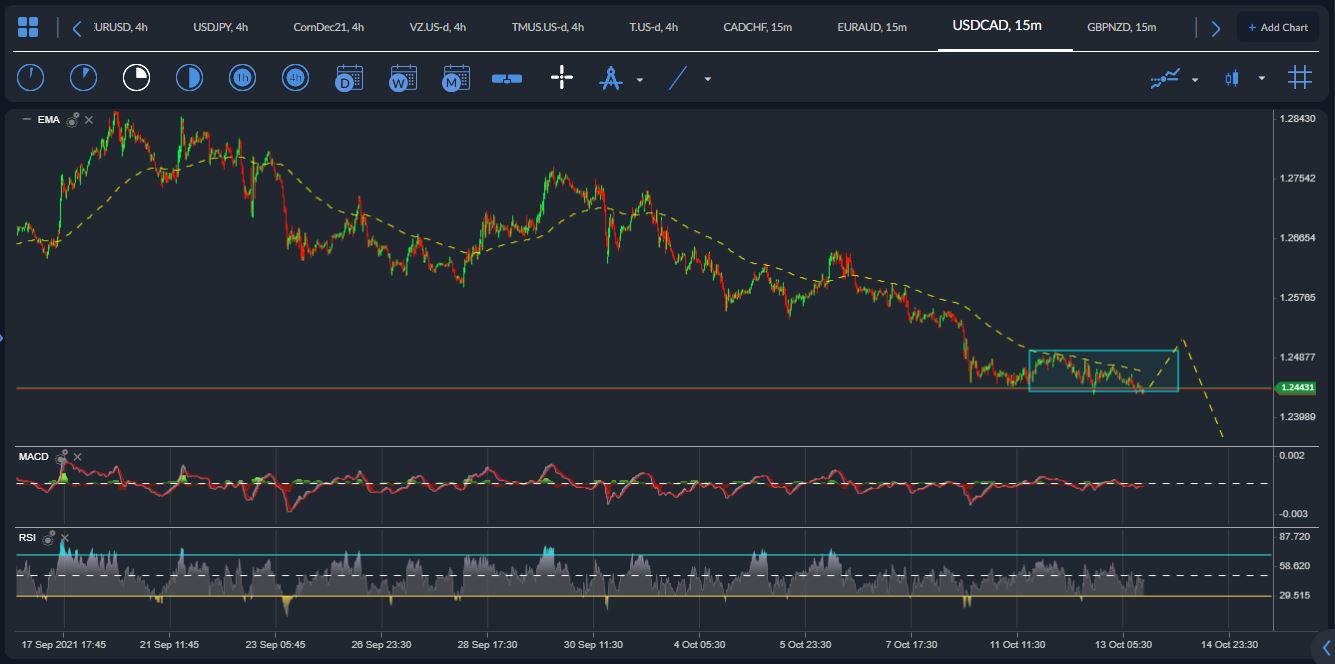Toggle the chart grid display
Image resolution: width=1335 pixels, height=664 pixels.
[1300, 77]
